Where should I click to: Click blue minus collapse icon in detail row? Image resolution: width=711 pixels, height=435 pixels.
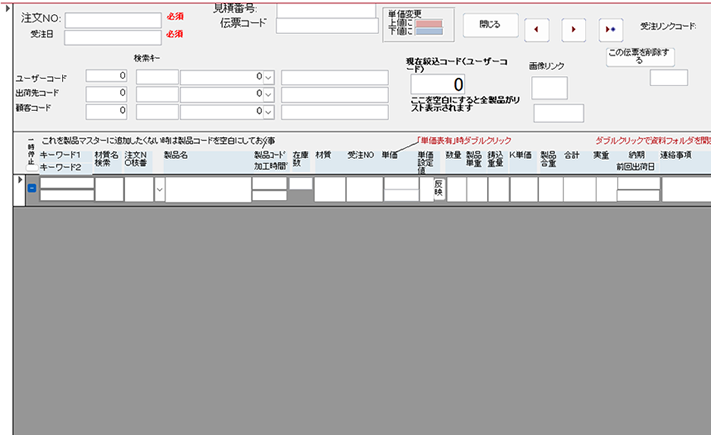pyautogui.click(x=32, y=188)
